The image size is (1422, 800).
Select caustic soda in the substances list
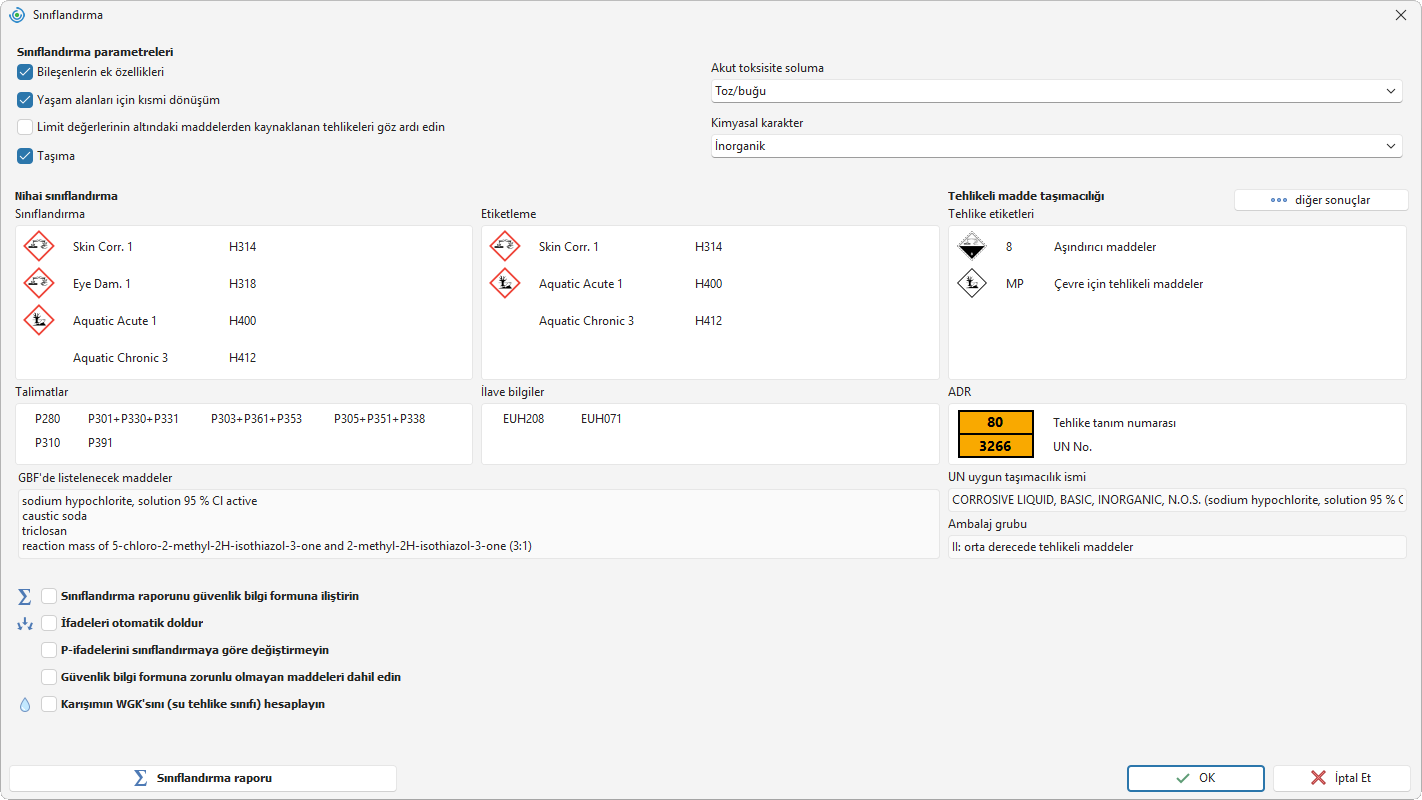pos(54,516)
